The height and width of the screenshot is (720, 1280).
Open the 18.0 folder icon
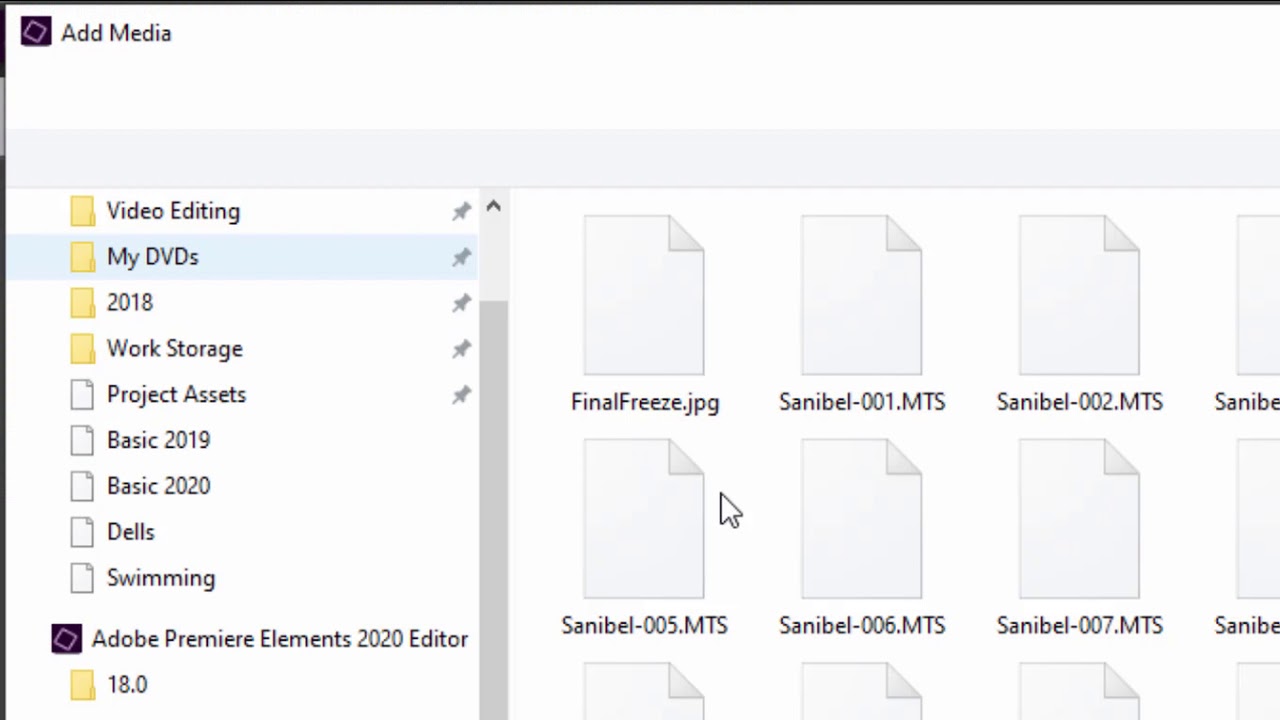click(x=83, y=685)
